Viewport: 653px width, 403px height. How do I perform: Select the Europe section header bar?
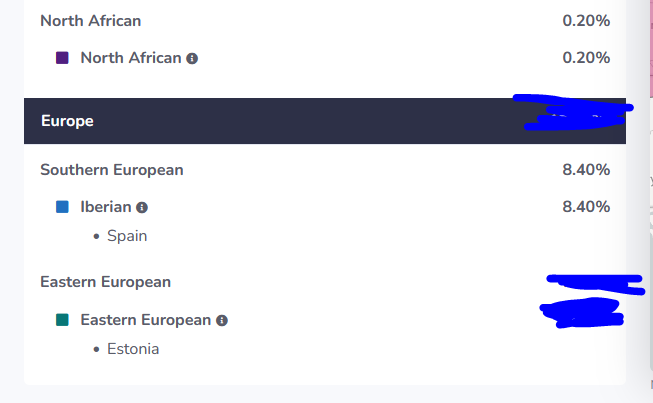pyautogui.click(x=325, y=121)
